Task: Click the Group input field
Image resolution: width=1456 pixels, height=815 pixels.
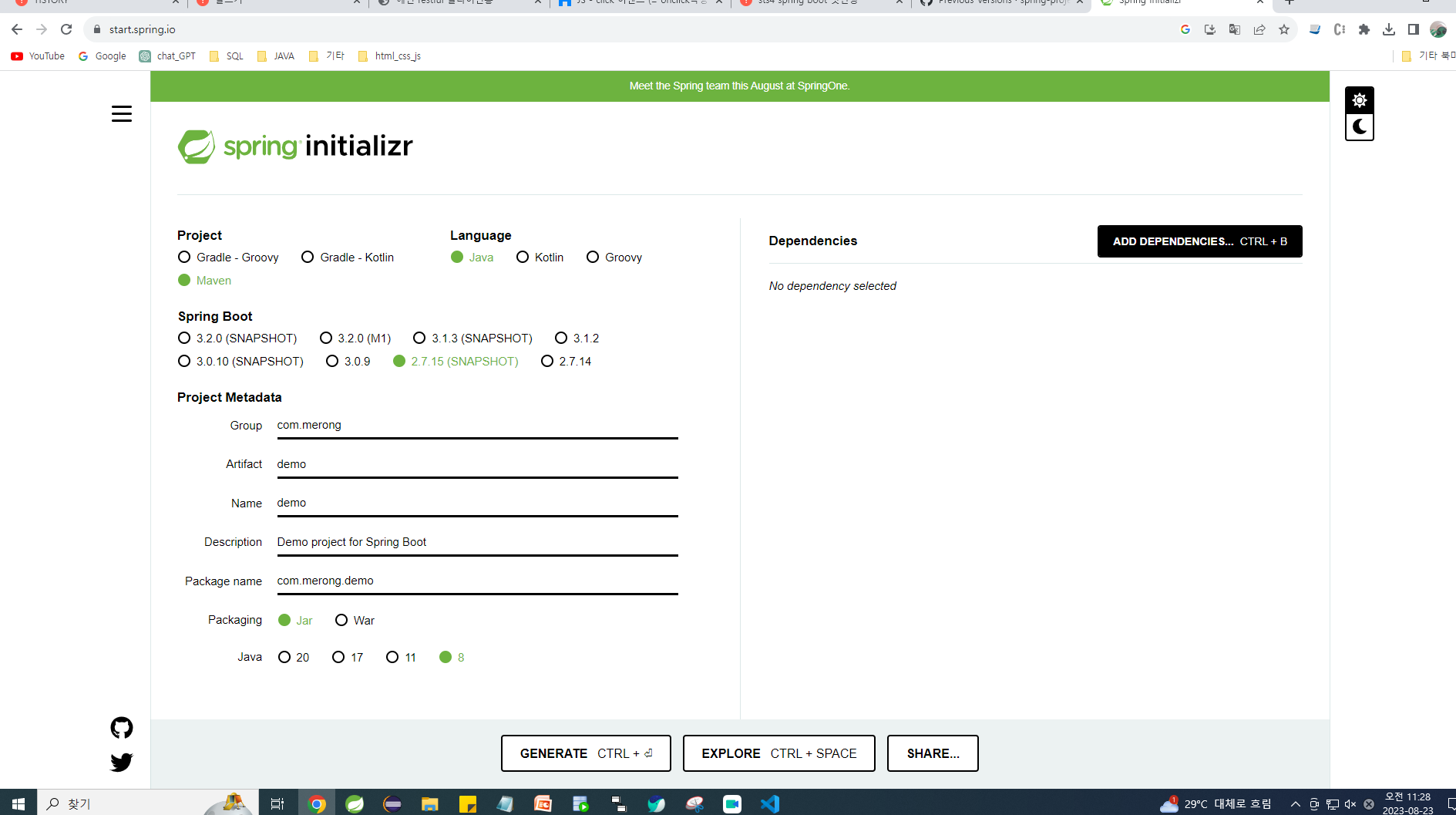Action: (x=477, y=426)
